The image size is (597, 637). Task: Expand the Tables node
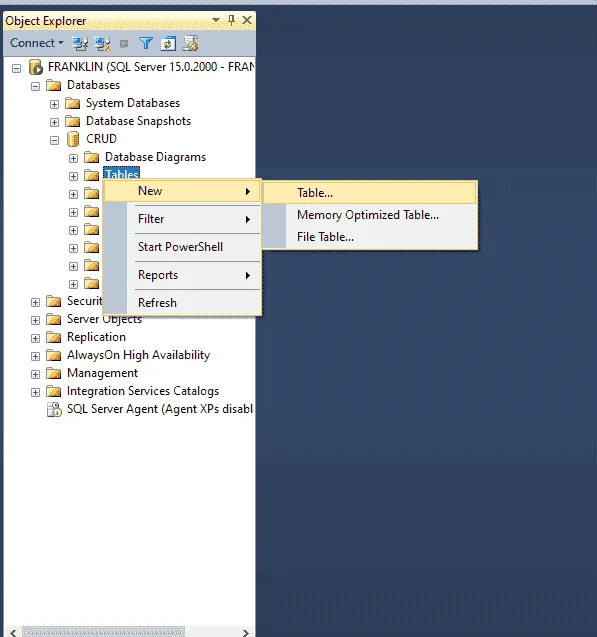click(x=73, y=176)
